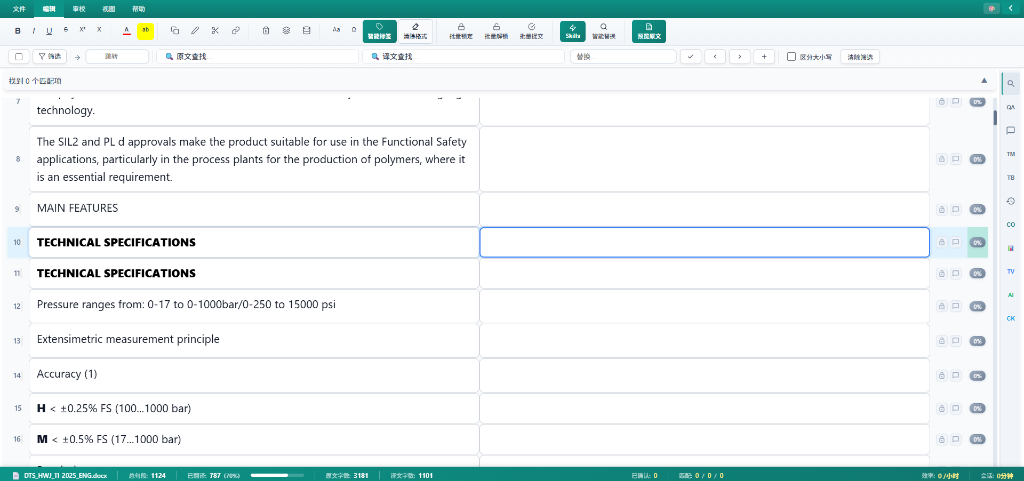Click the trash delete icon
The height and width of the screenshot is (481, 1024).
tap(266, 30)
